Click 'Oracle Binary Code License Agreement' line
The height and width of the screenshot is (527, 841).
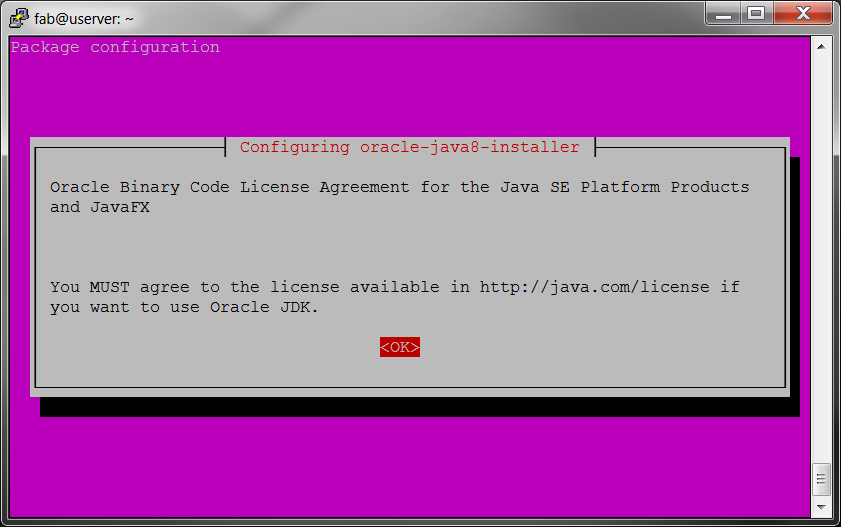pyautogui.click(x=400, y=187)
